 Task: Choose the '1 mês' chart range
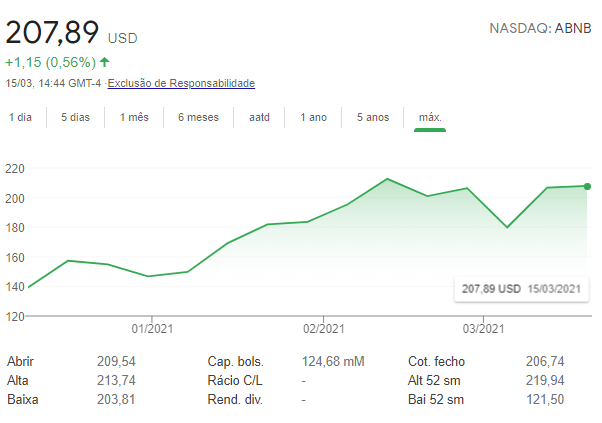coord(134,118)
